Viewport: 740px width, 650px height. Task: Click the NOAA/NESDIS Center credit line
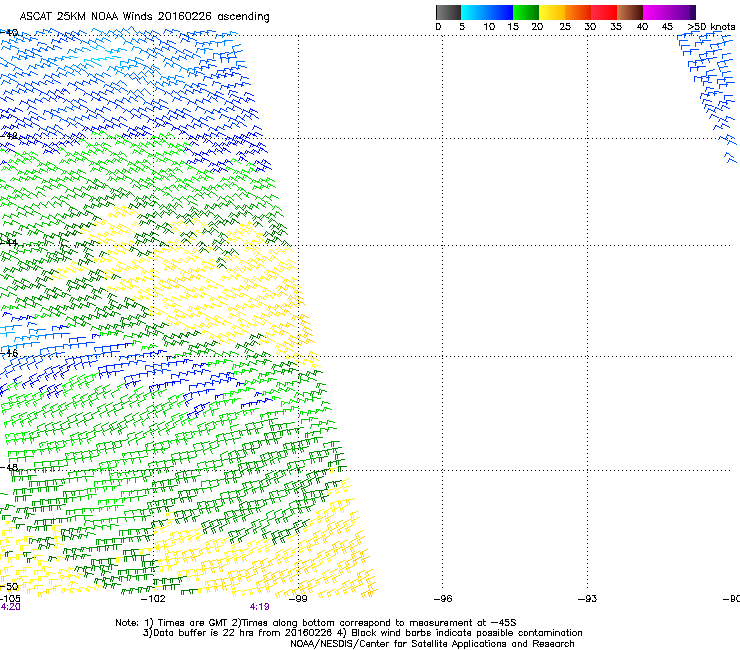pos(432,644)
